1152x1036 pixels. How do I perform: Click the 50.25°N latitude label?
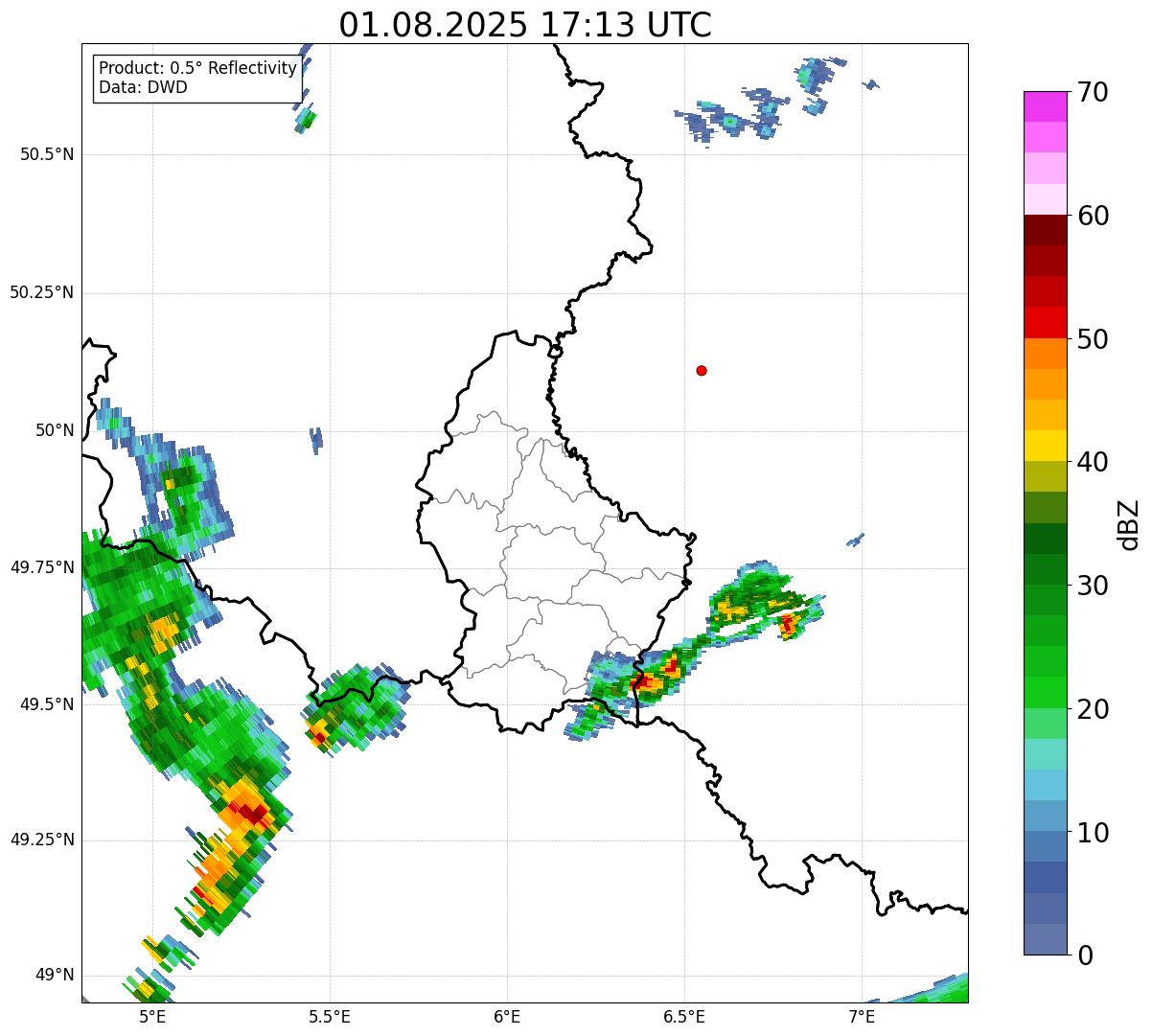pos(42,292)
